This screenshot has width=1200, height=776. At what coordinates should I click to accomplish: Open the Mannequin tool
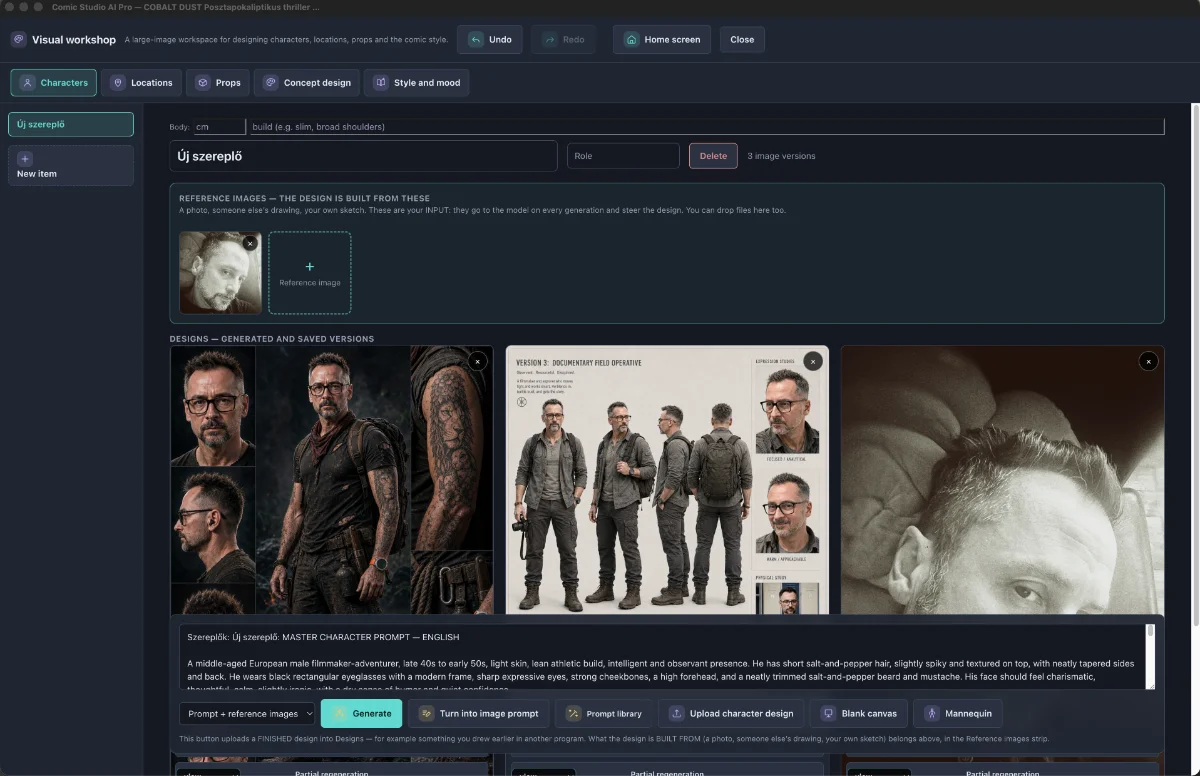pyautogui.click(x=958, y=714)
